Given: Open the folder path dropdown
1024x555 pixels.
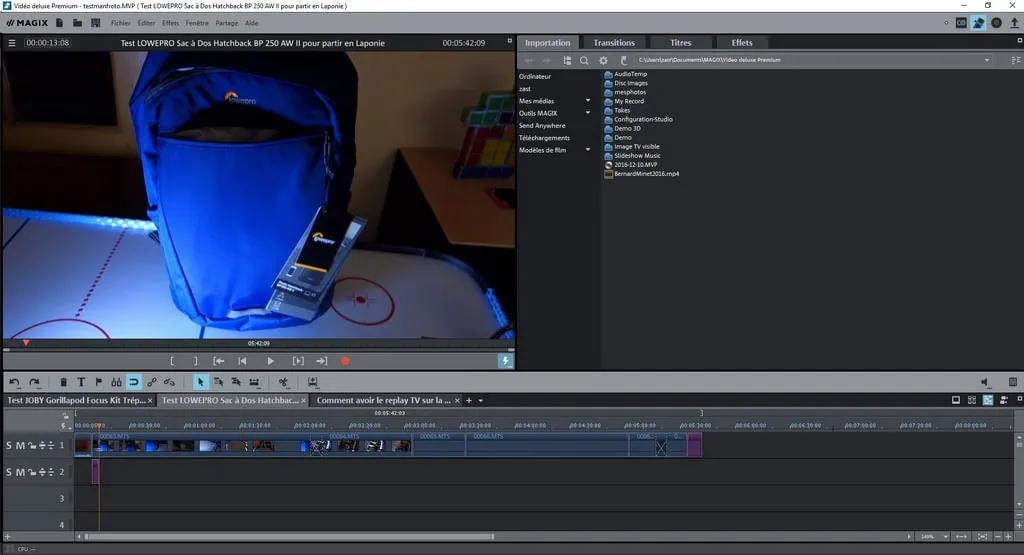Looking at the screenshot, I should pos(987,61).
